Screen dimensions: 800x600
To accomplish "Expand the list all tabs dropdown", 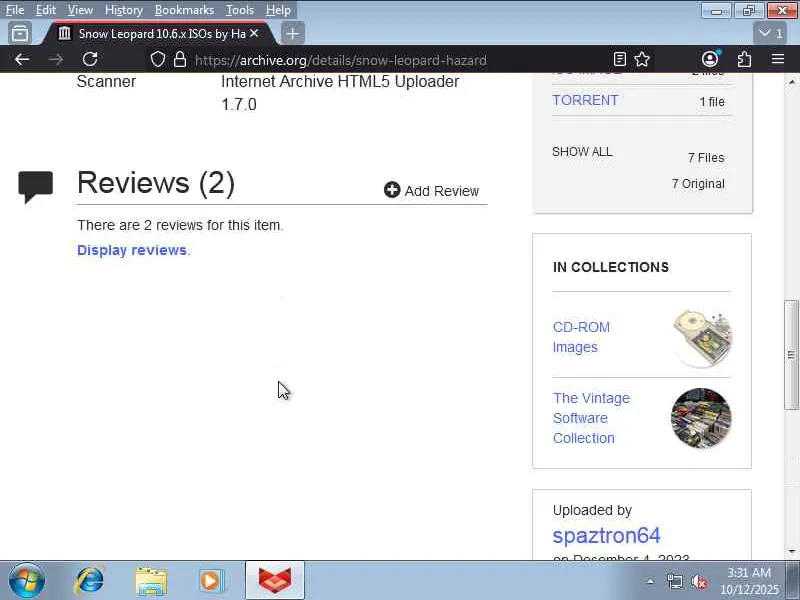I will 770,34.
